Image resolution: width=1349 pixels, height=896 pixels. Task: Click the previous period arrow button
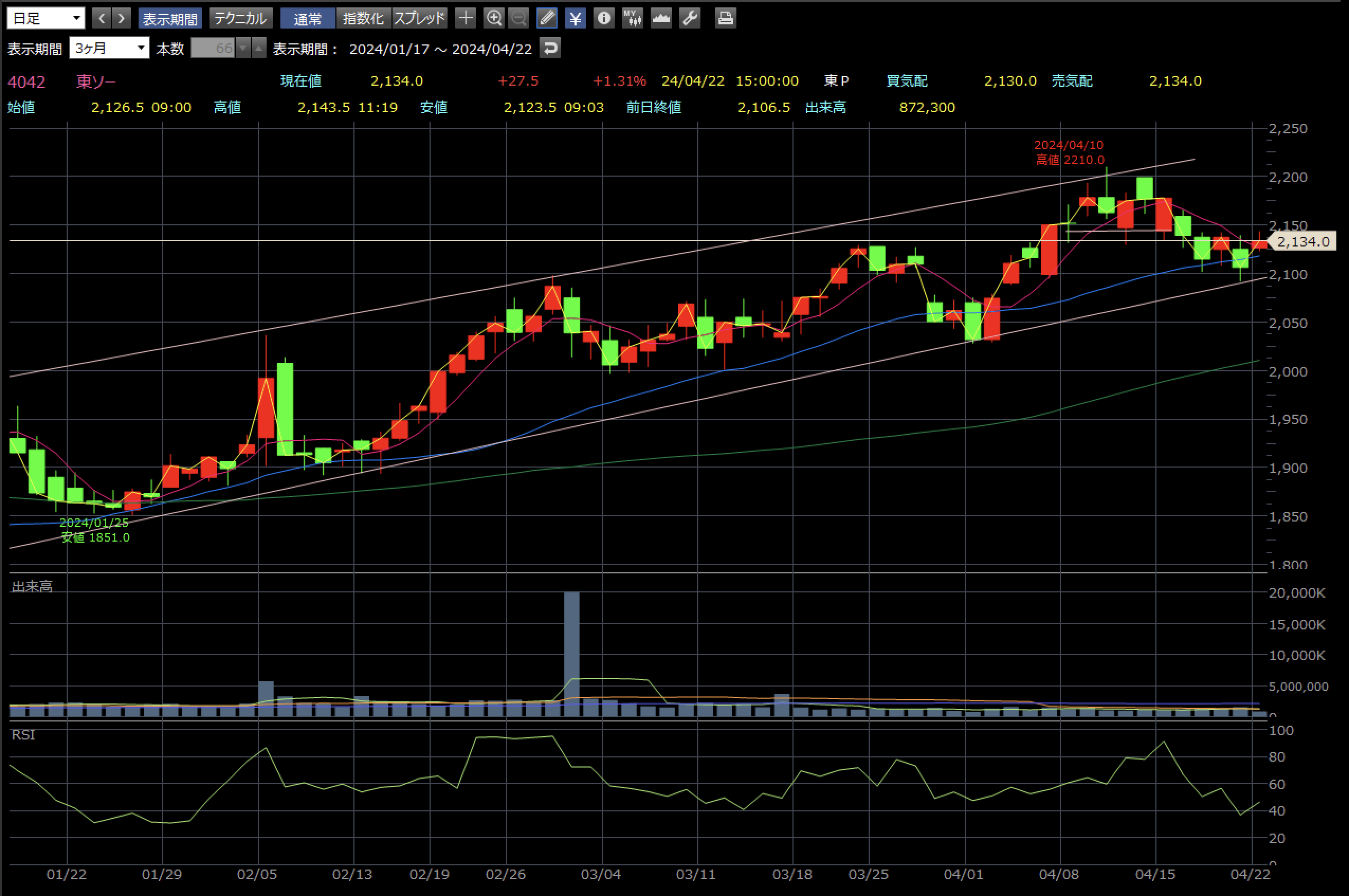pos(102,19)
